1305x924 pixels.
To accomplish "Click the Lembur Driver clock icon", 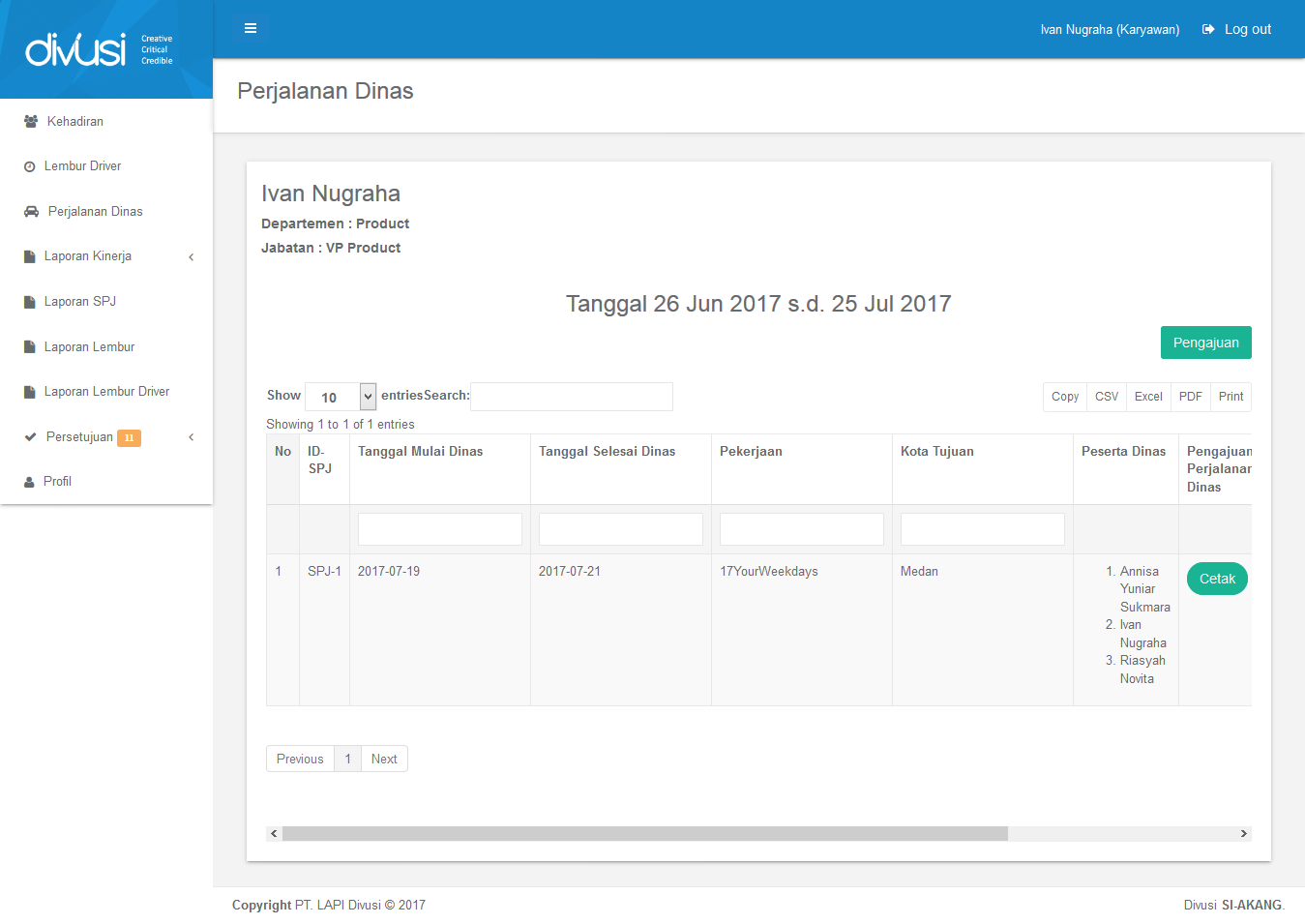I will [x=30, y=166].
